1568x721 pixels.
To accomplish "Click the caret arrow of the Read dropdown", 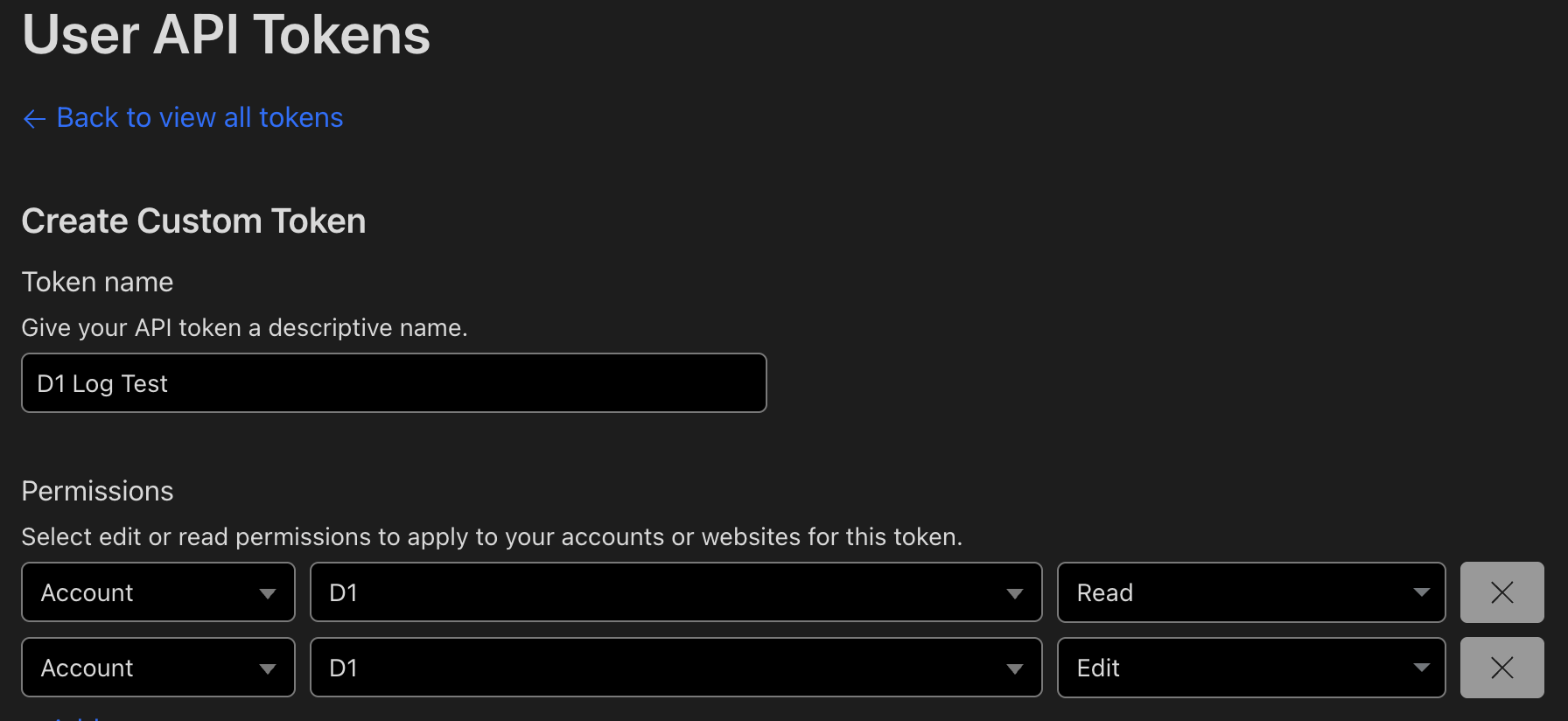I will pos(1422,592).
